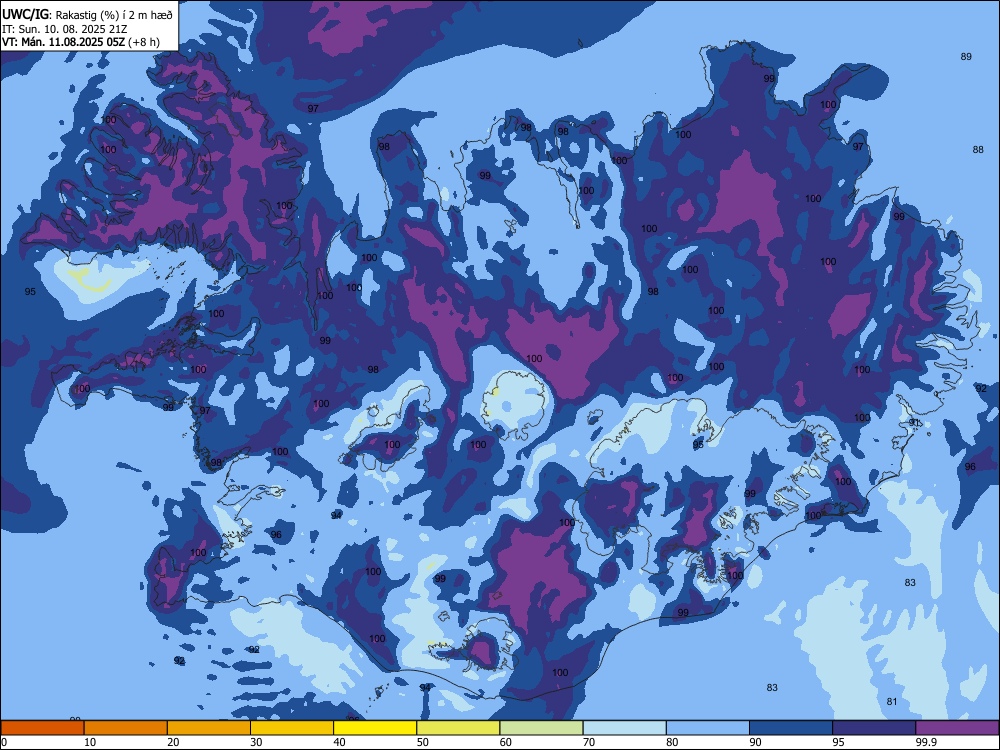Click the '91' humidity value on the map
Screen dimensions: 1000x750
[914, 422]
